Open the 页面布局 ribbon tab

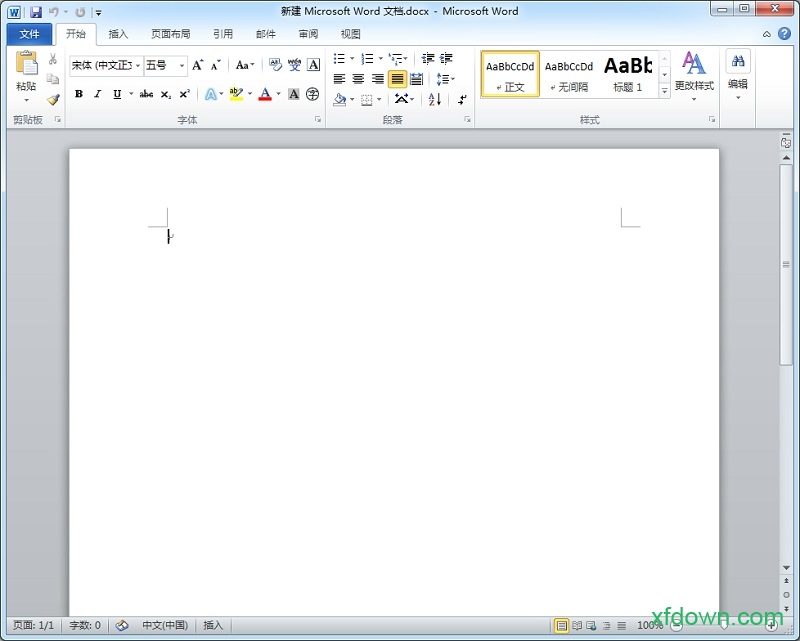tap(170, 34)
